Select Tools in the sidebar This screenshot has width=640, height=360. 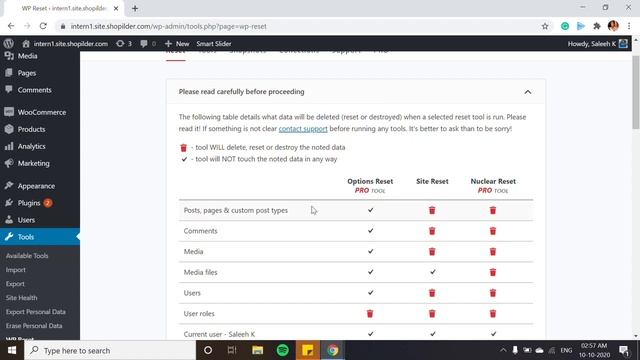click(40, 237)
